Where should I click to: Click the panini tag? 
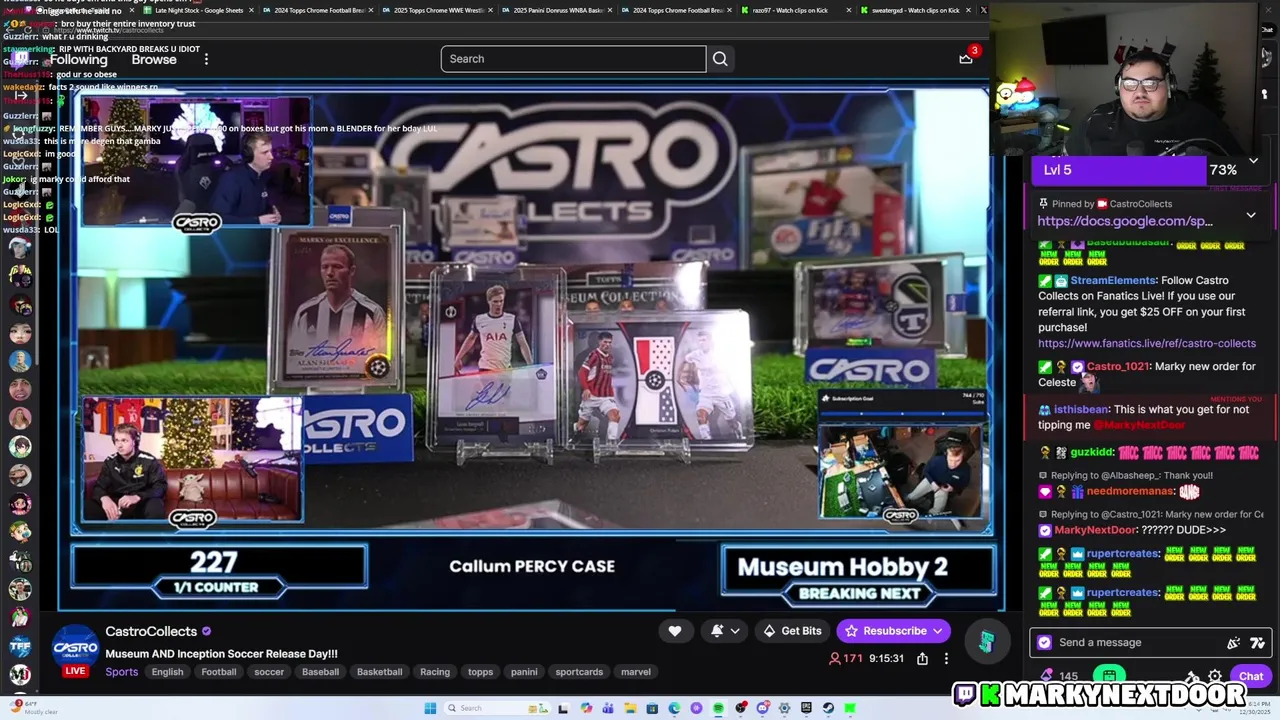[x=524, y=672]
